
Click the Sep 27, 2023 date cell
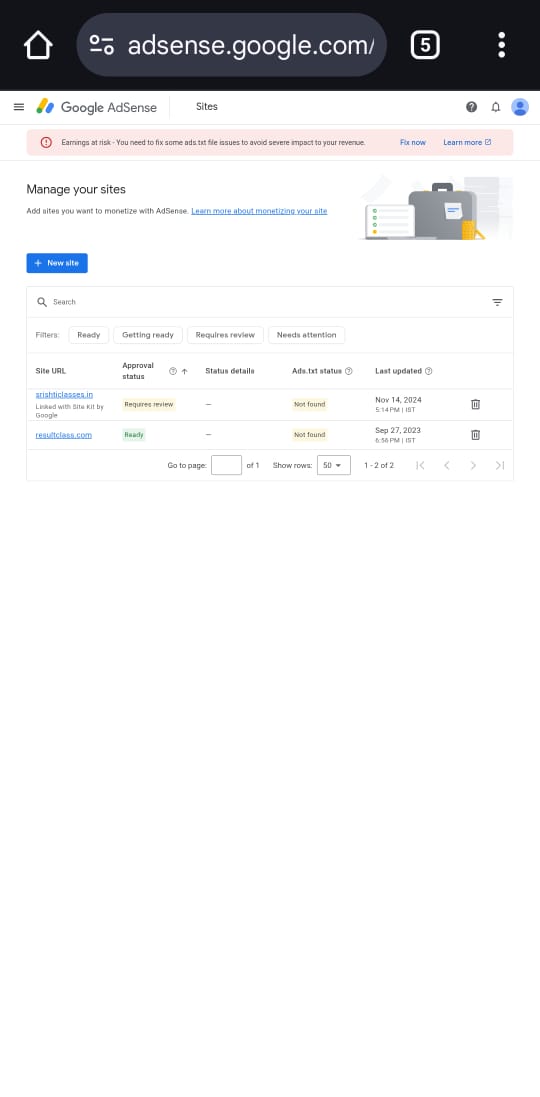click(x=398, y=434)
